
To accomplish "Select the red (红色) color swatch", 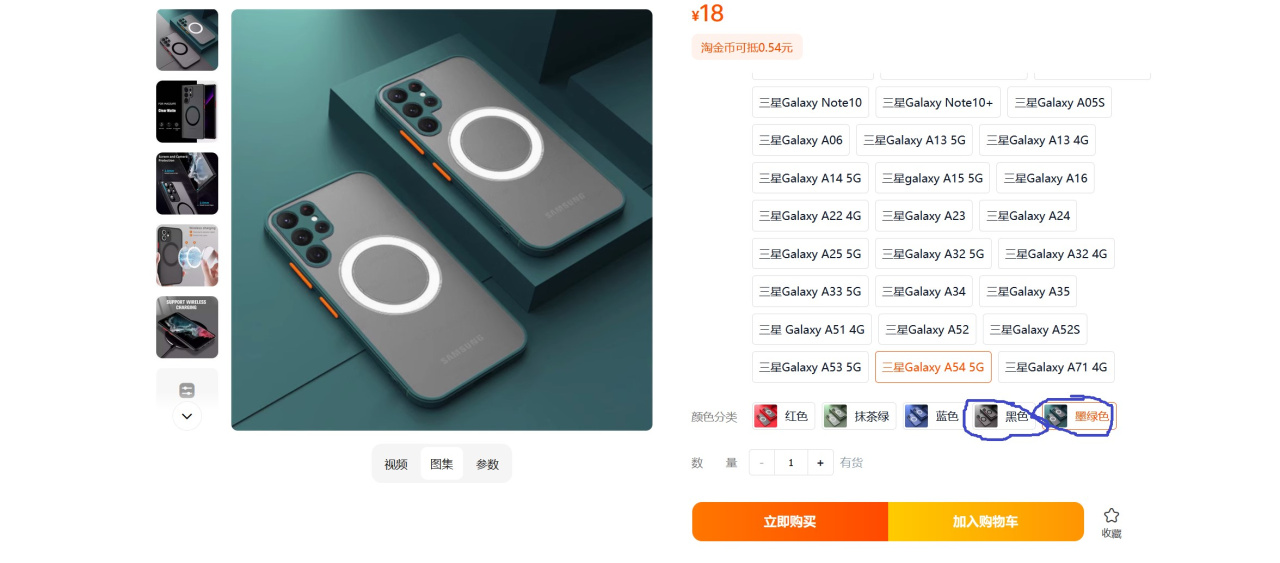I will pos(783,416).
